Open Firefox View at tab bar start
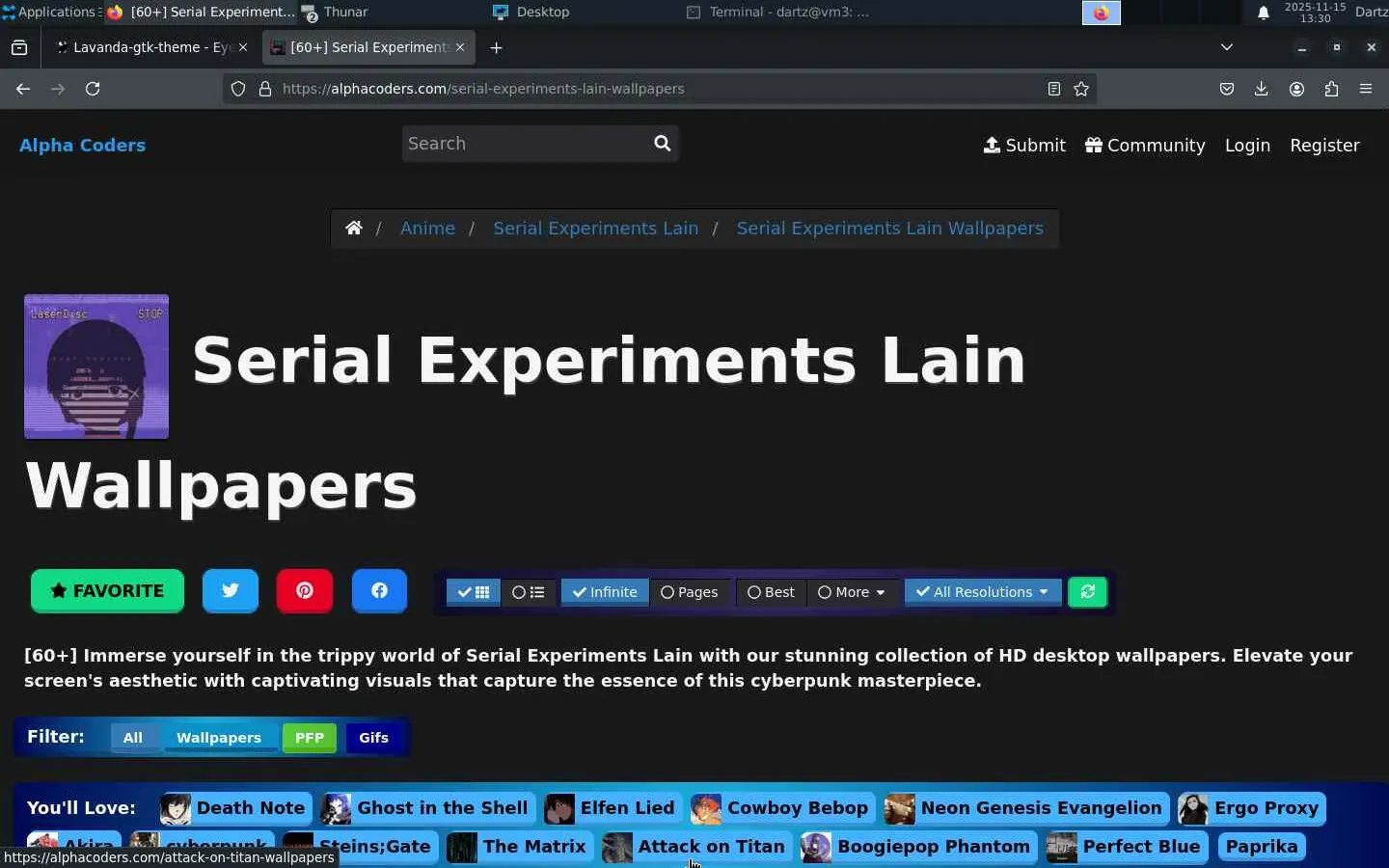Screen dimensions: 1389x868 19,47
